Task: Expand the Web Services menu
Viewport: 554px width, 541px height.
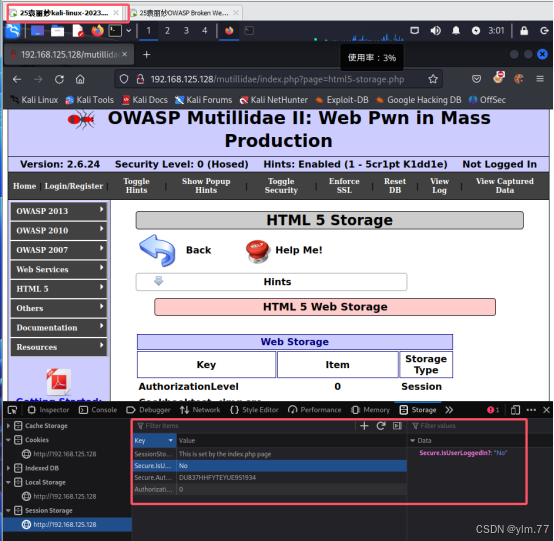Action: [58, 269]
